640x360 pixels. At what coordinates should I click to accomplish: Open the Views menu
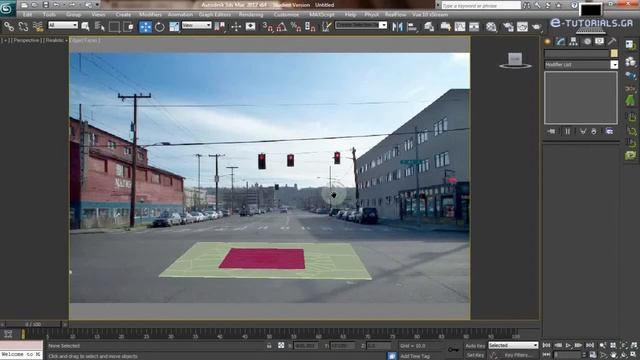click(x=98, y=15)
